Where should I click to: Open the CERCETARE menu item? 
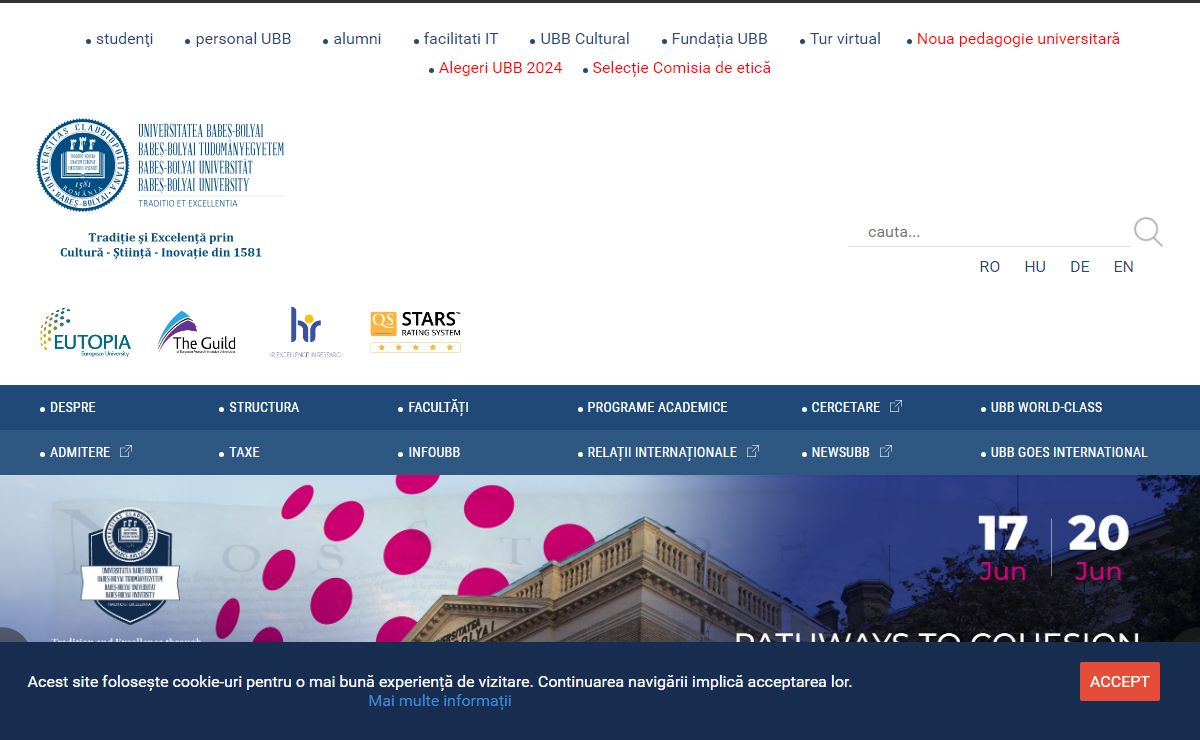[x=846, y=408]
